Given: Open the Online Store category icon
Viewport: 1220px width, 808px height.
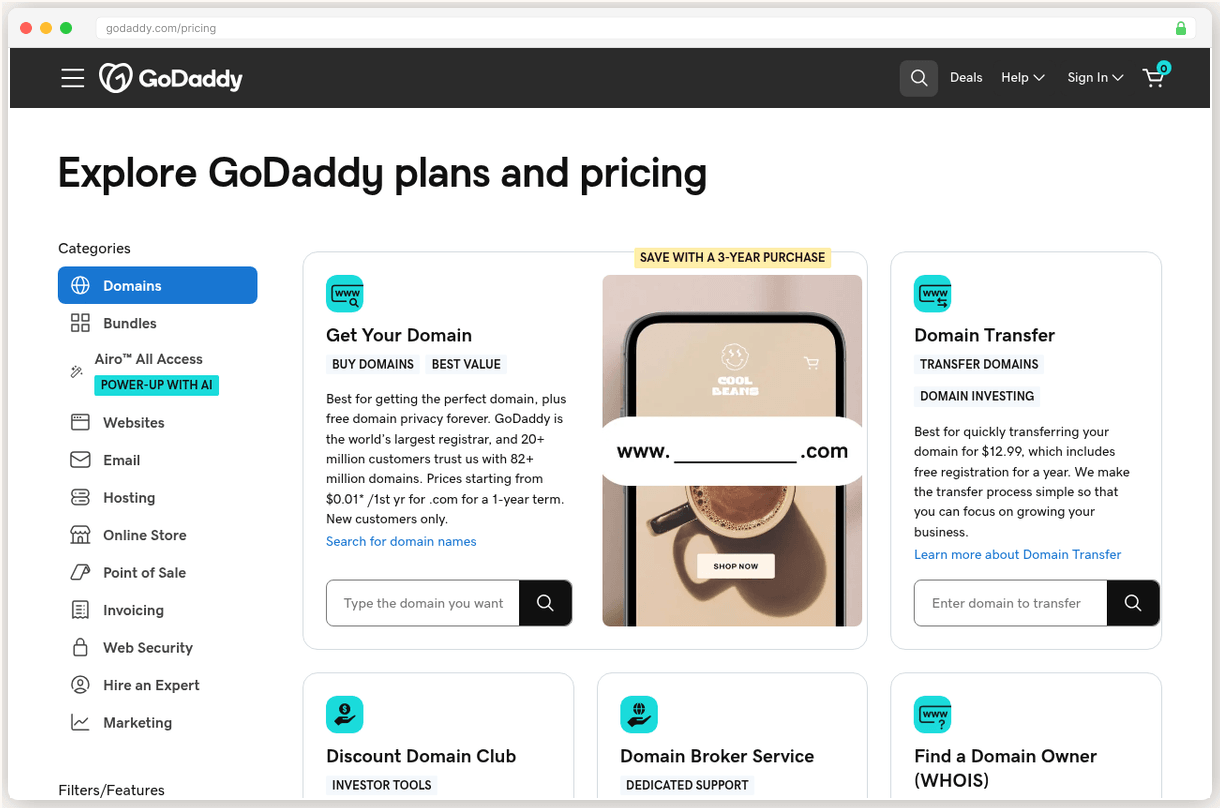Looking at the screenshot, I should [x=80, y=535].
